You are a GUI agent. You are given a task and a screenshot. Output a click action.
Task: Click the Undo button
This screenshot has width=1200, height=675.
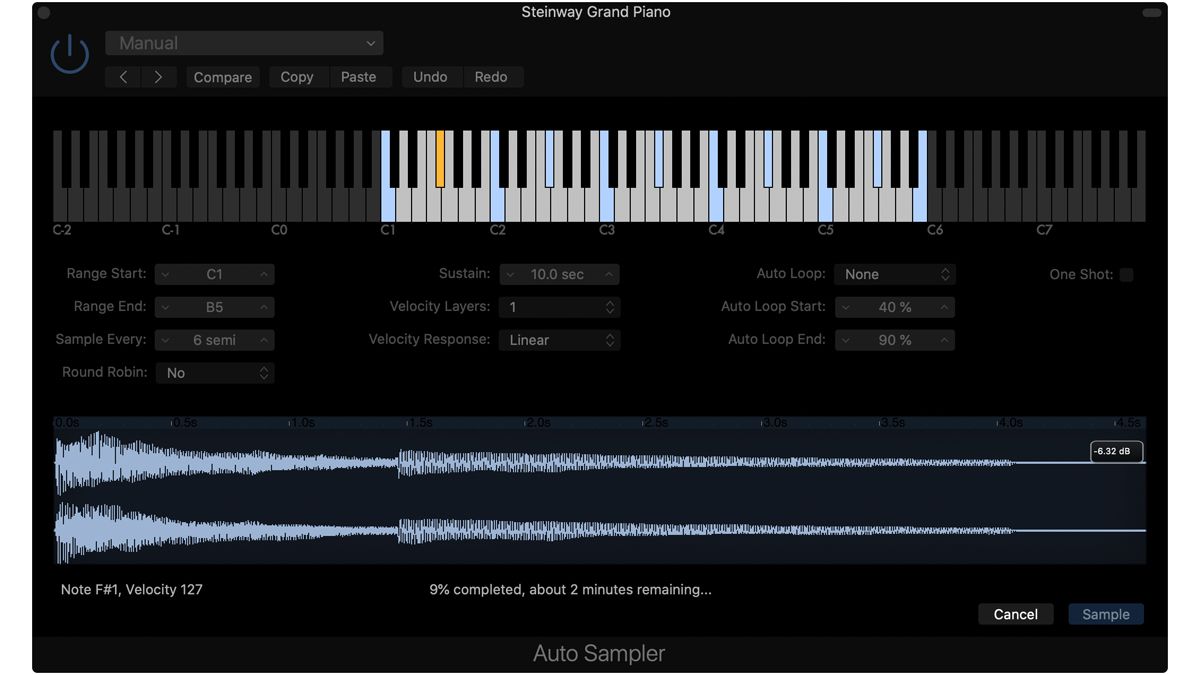(431, 77)
